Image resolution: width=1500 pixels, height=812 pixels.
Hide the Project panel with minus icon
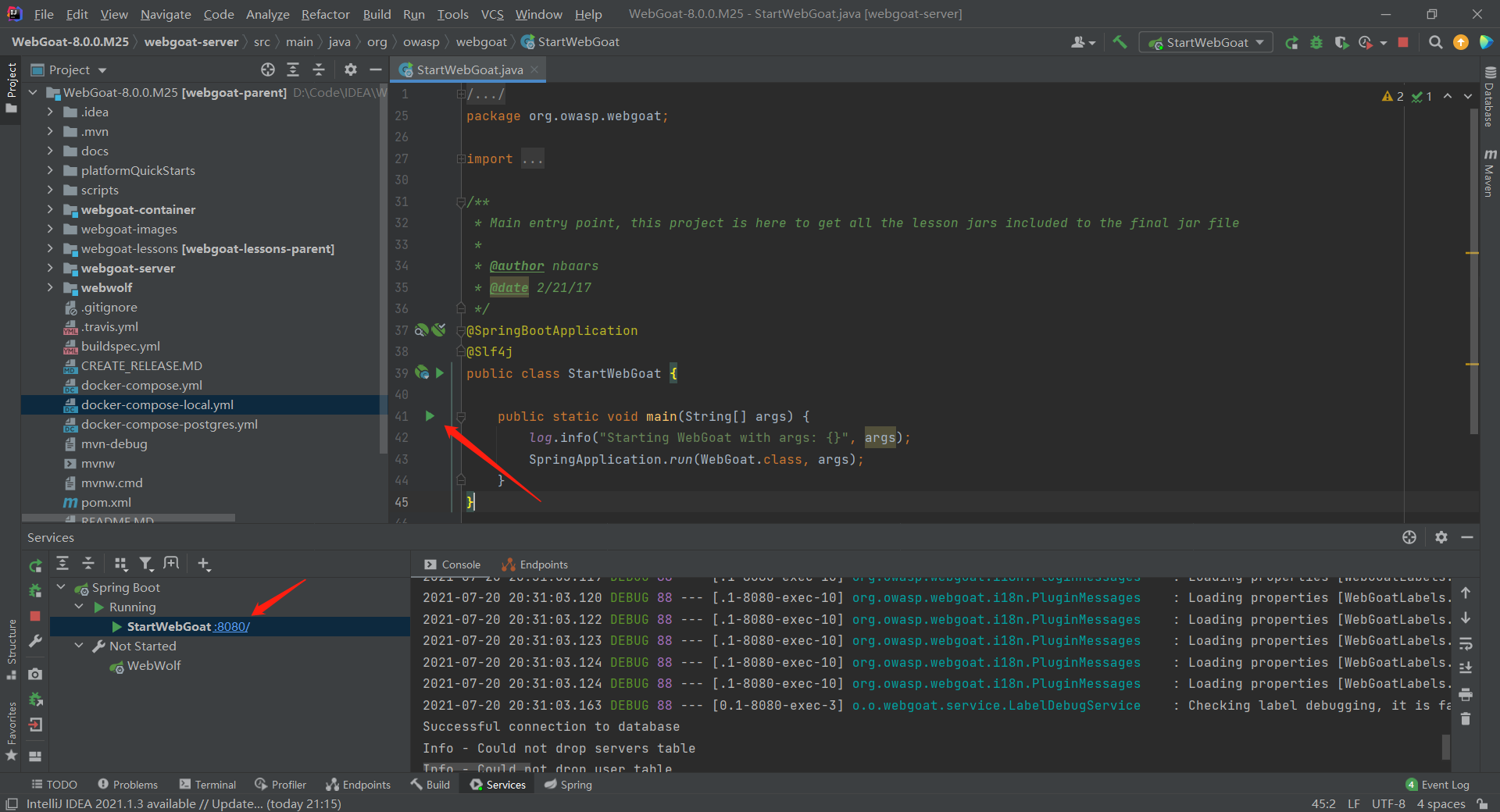click(x=376, y=69)
